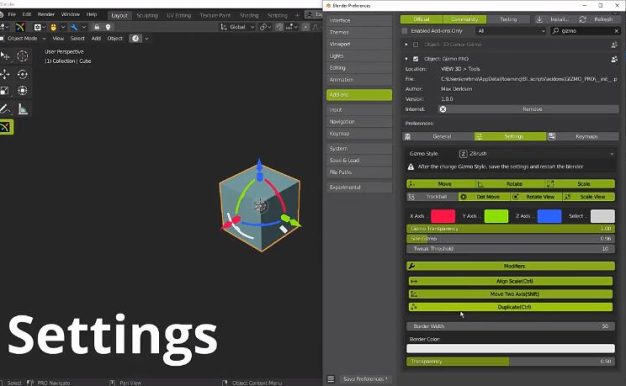Image resolution: width=626 pixels, height=386 pixels.
Task: Open the Object Mode dropdown
Action: coord(23,38)
